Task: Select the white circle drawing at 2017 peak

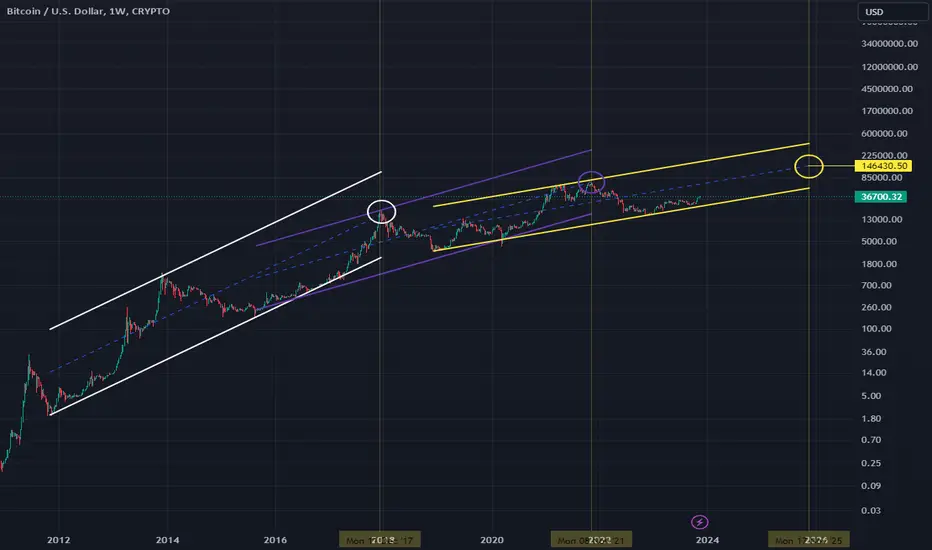Action: coord(382,212)
